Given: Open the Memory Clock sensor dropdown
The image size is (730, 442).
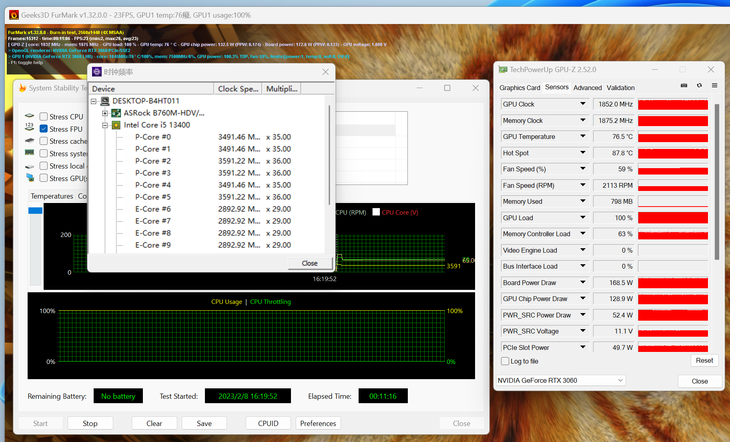Looking at the screenshot, I should [x=582, y=120].
